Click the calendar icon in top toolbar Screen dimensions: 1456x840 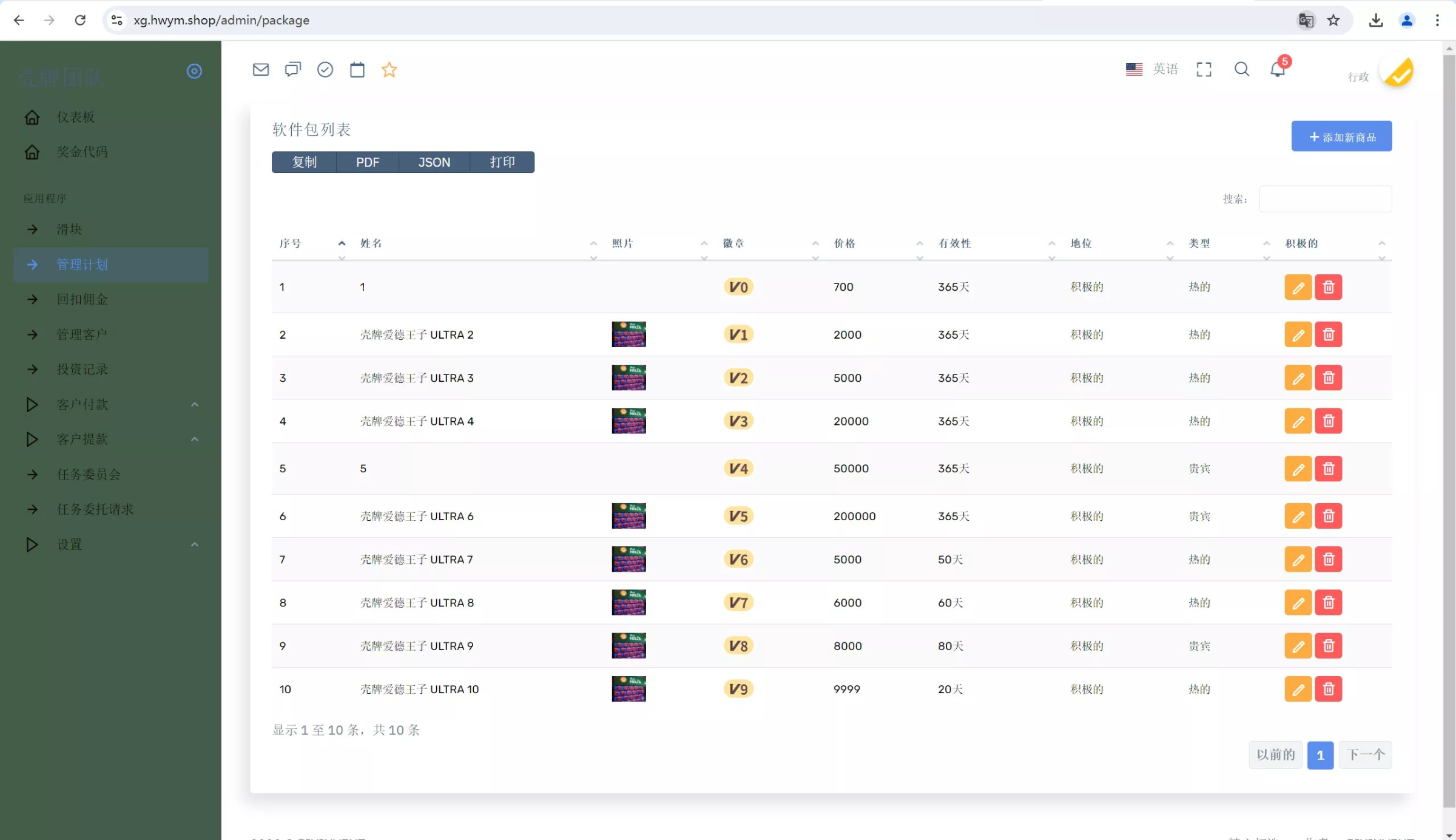(357, 70)
